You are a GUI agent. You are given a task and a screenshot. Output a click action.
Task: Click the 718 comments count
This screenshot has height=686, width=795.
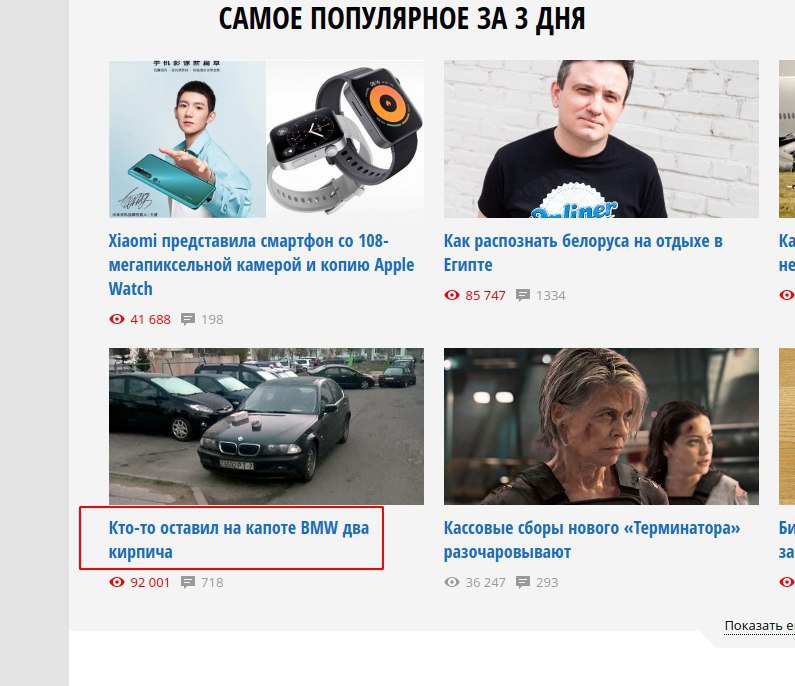click(x=212, y=583)
